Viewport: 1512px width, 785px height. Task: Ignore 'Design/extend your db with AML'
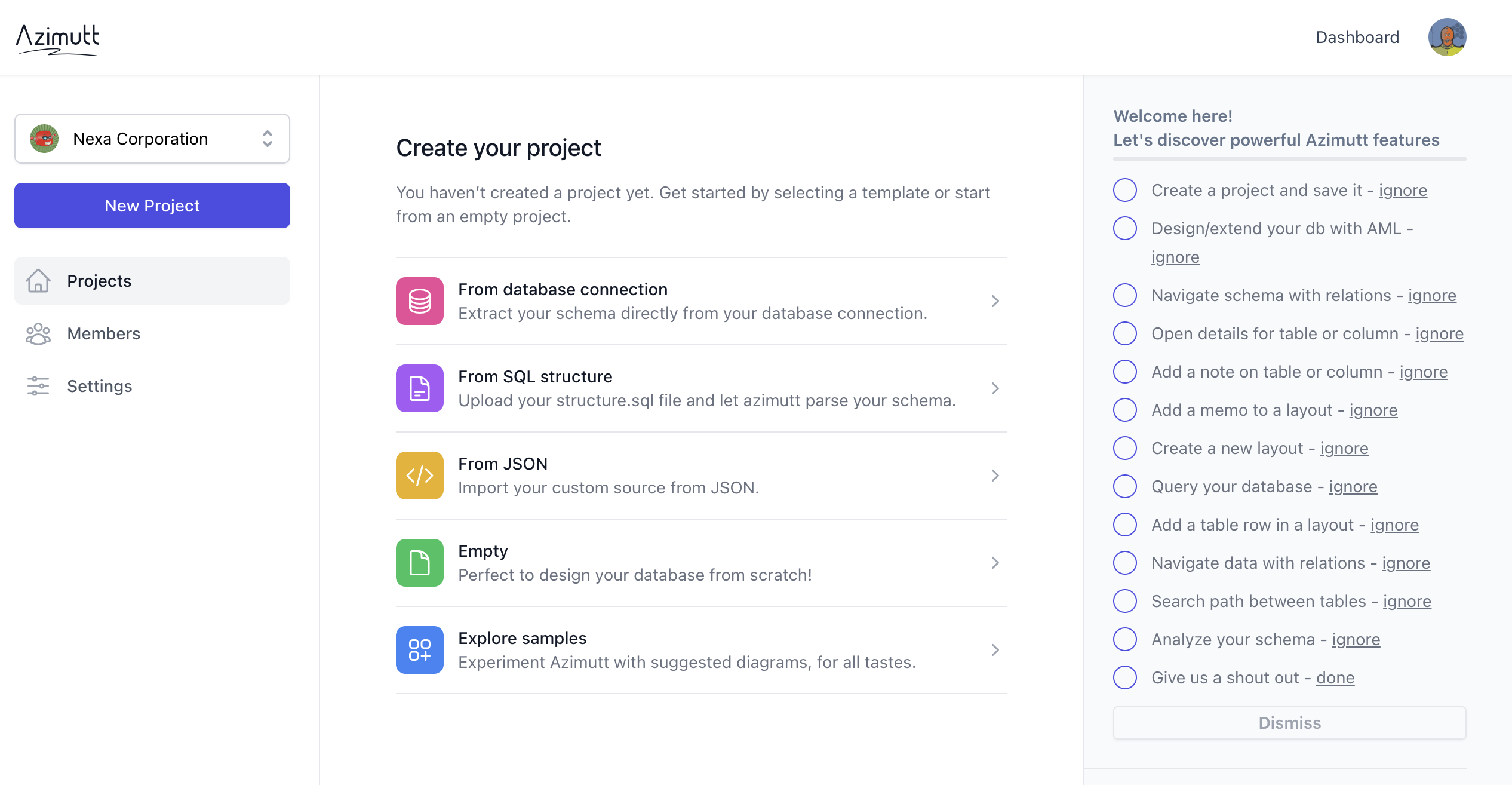(1175, 257)
